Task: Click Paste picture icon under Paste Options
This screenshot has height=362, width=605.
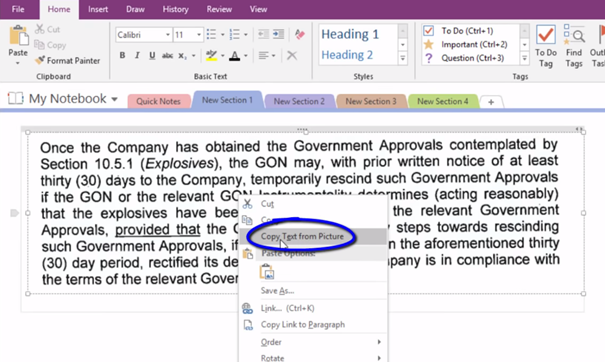Action: pos(267,272)
